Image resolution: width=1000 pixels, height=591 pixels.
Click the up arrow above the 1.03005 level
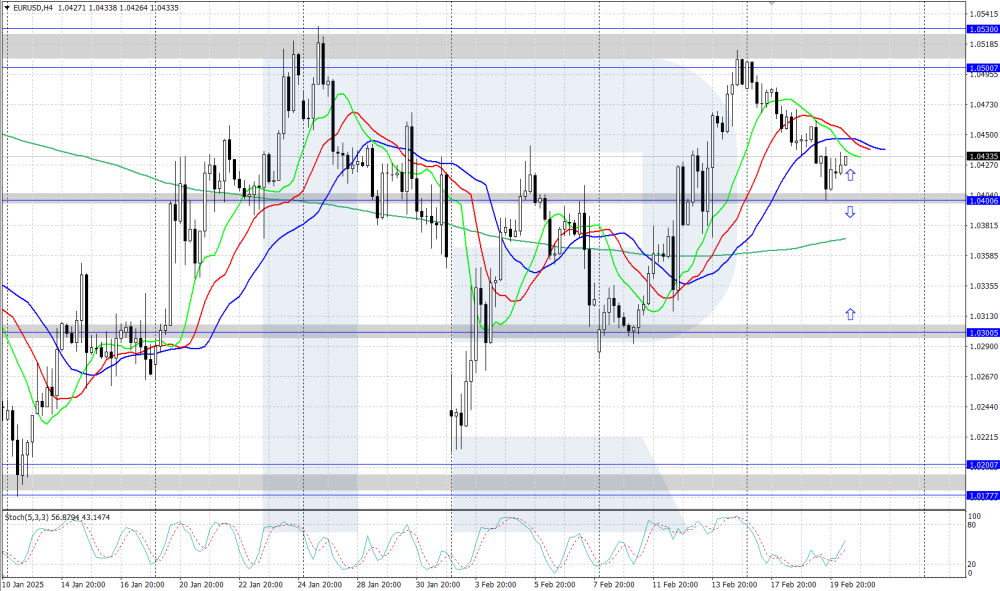click(x=850, y=314)
